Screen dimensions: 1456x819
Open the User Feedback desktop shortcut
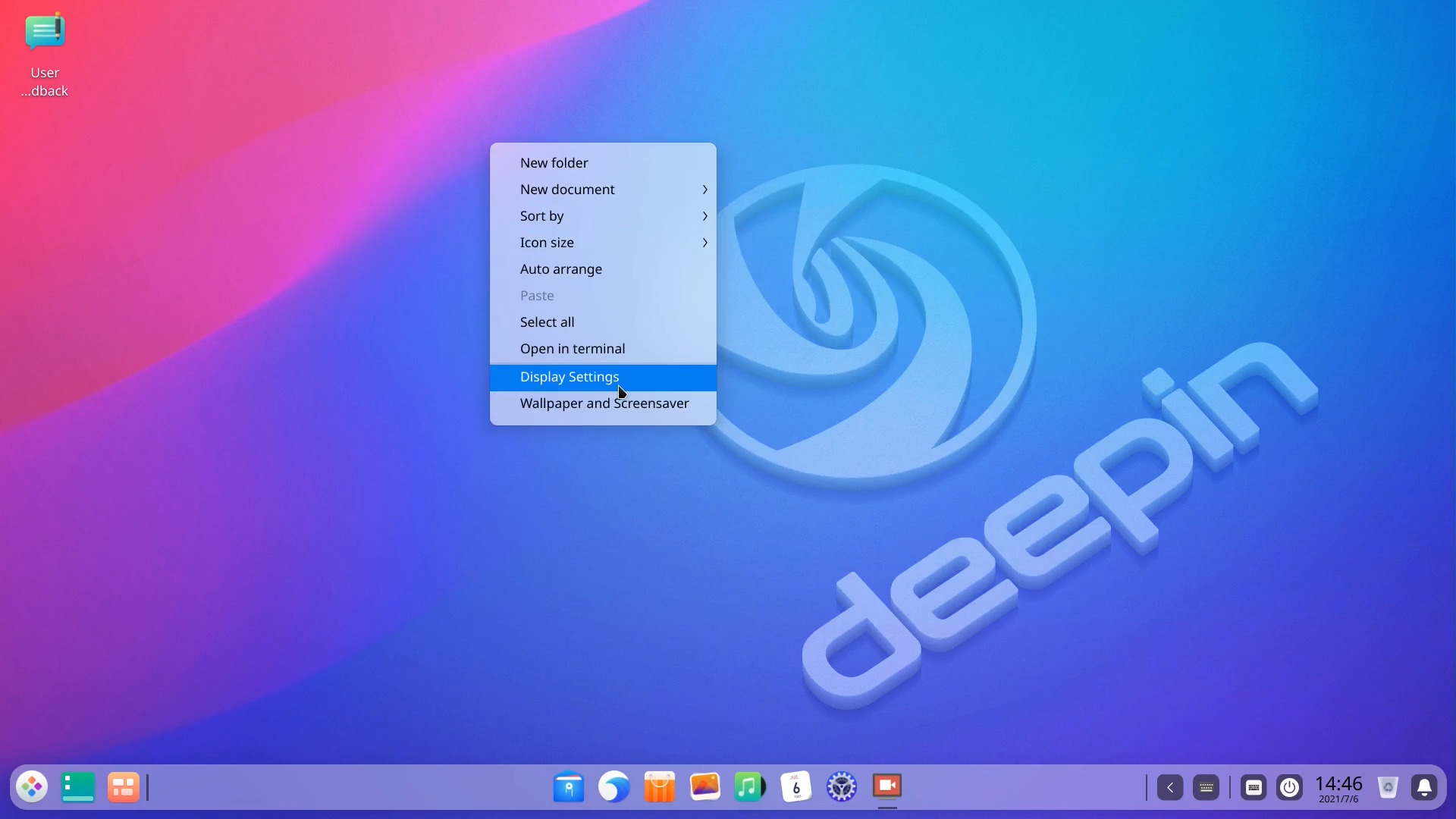(x=45, y=33)
